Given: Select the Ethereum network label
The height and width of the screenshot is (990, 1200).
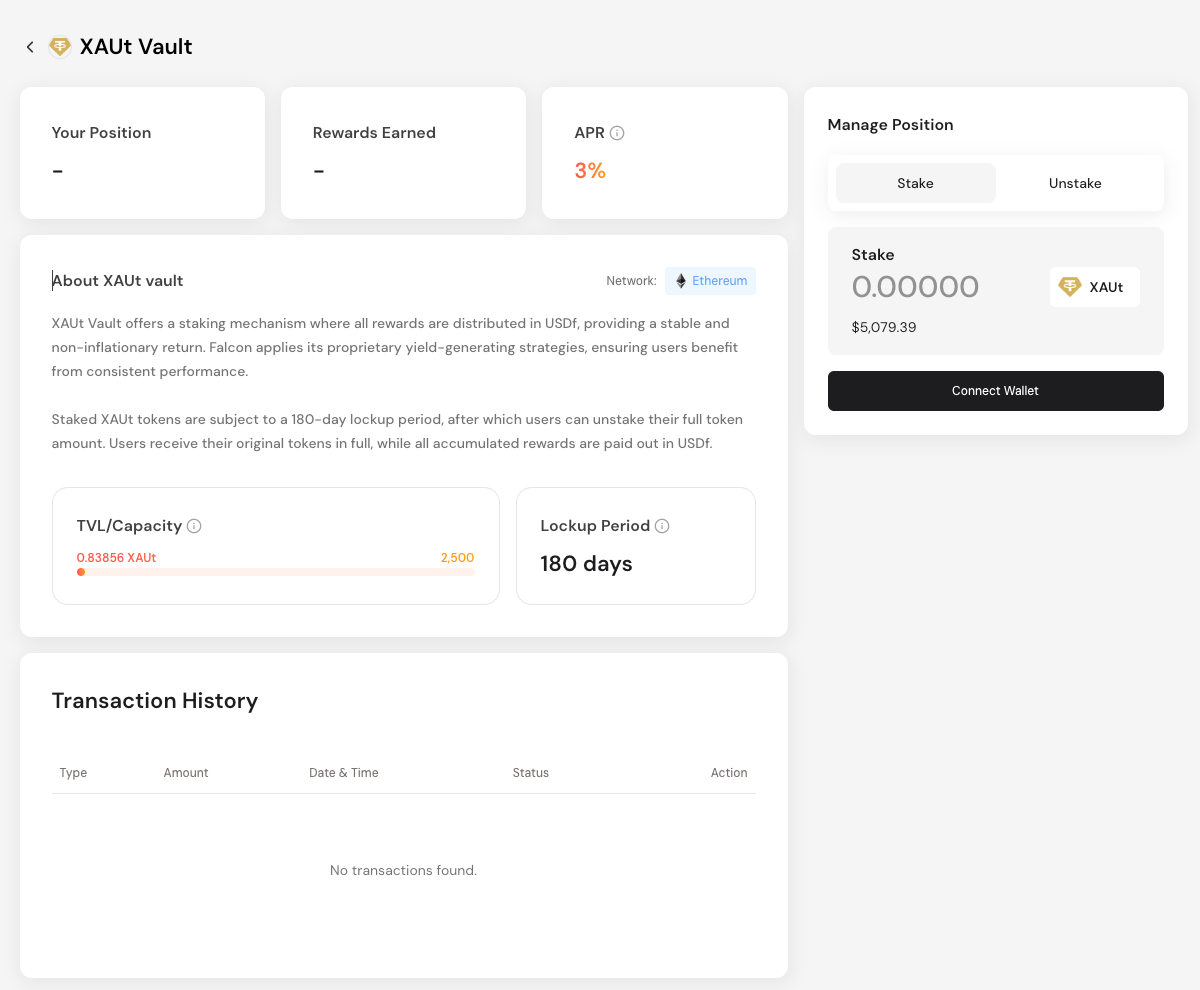Looking at the screenshot, I should click(x=719, y=281).
